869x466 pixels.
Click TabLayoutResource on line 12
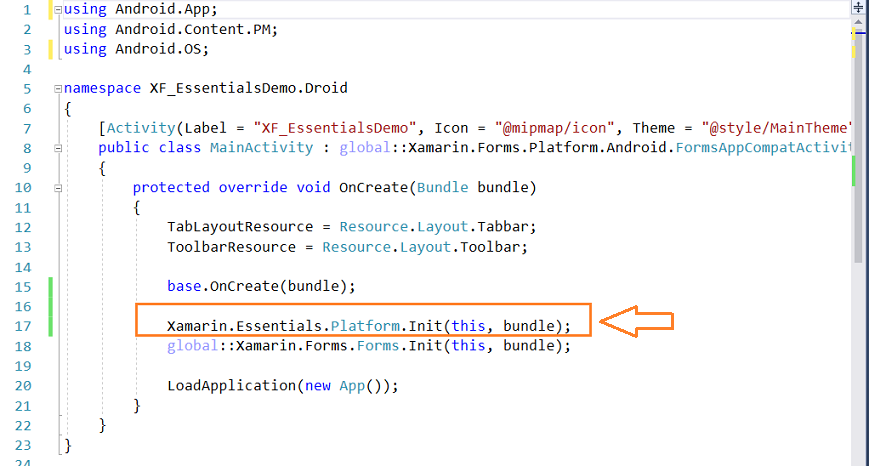click(x=240, y=227)
